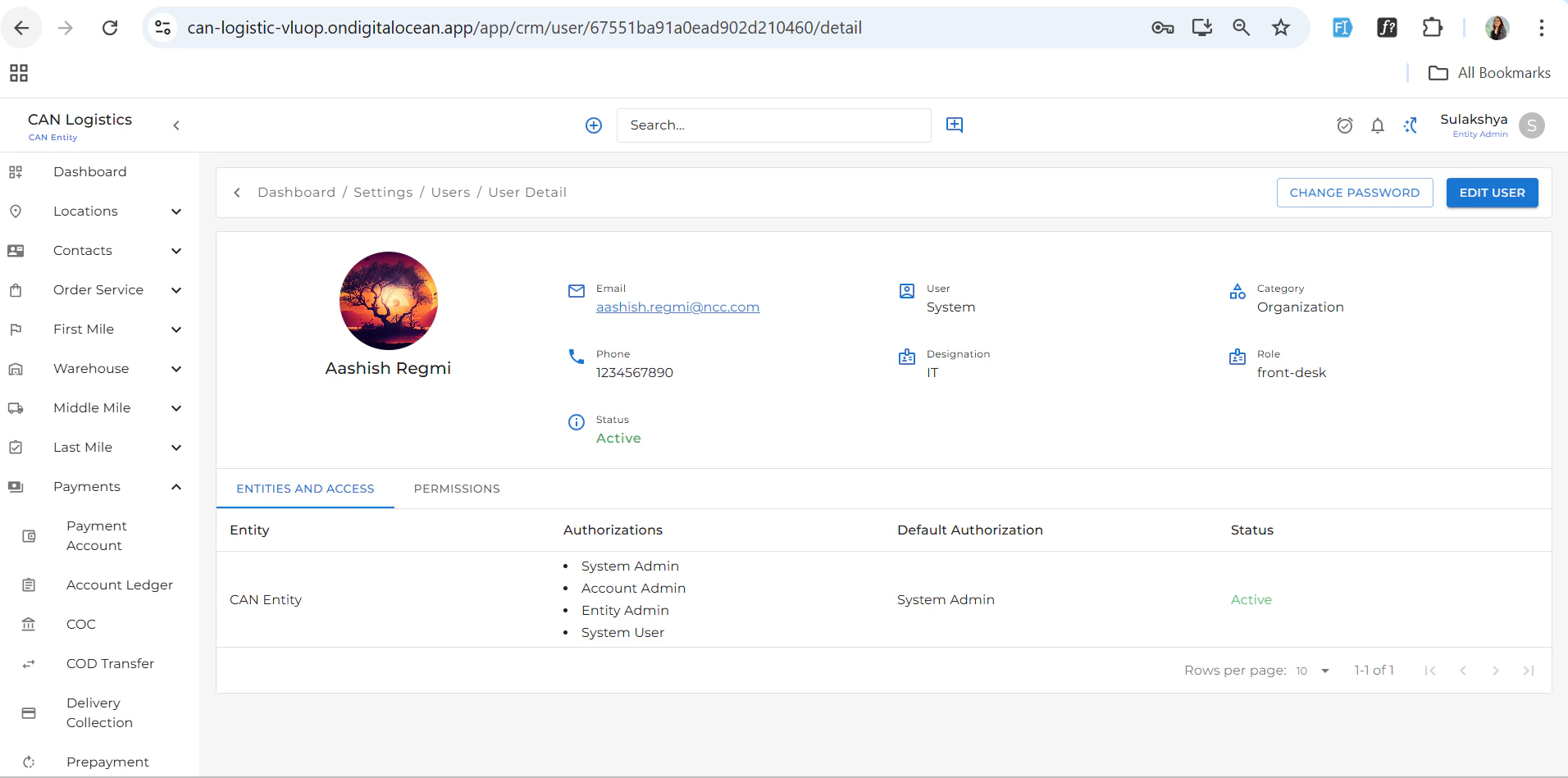Click the zoom magnifier in address bar
1568x778 pixels.
click(x=1242, y=28)
